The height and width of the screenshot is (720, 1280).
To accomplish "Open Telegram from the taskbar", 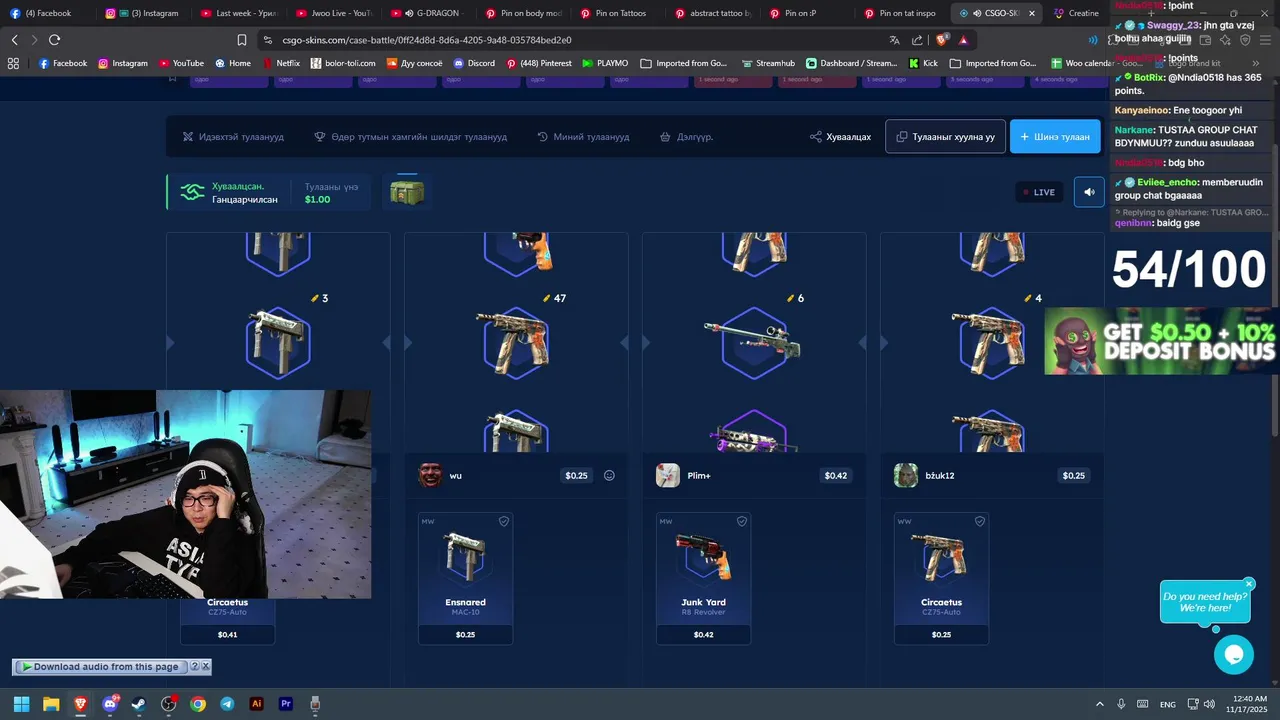I will tap(227, 704).
